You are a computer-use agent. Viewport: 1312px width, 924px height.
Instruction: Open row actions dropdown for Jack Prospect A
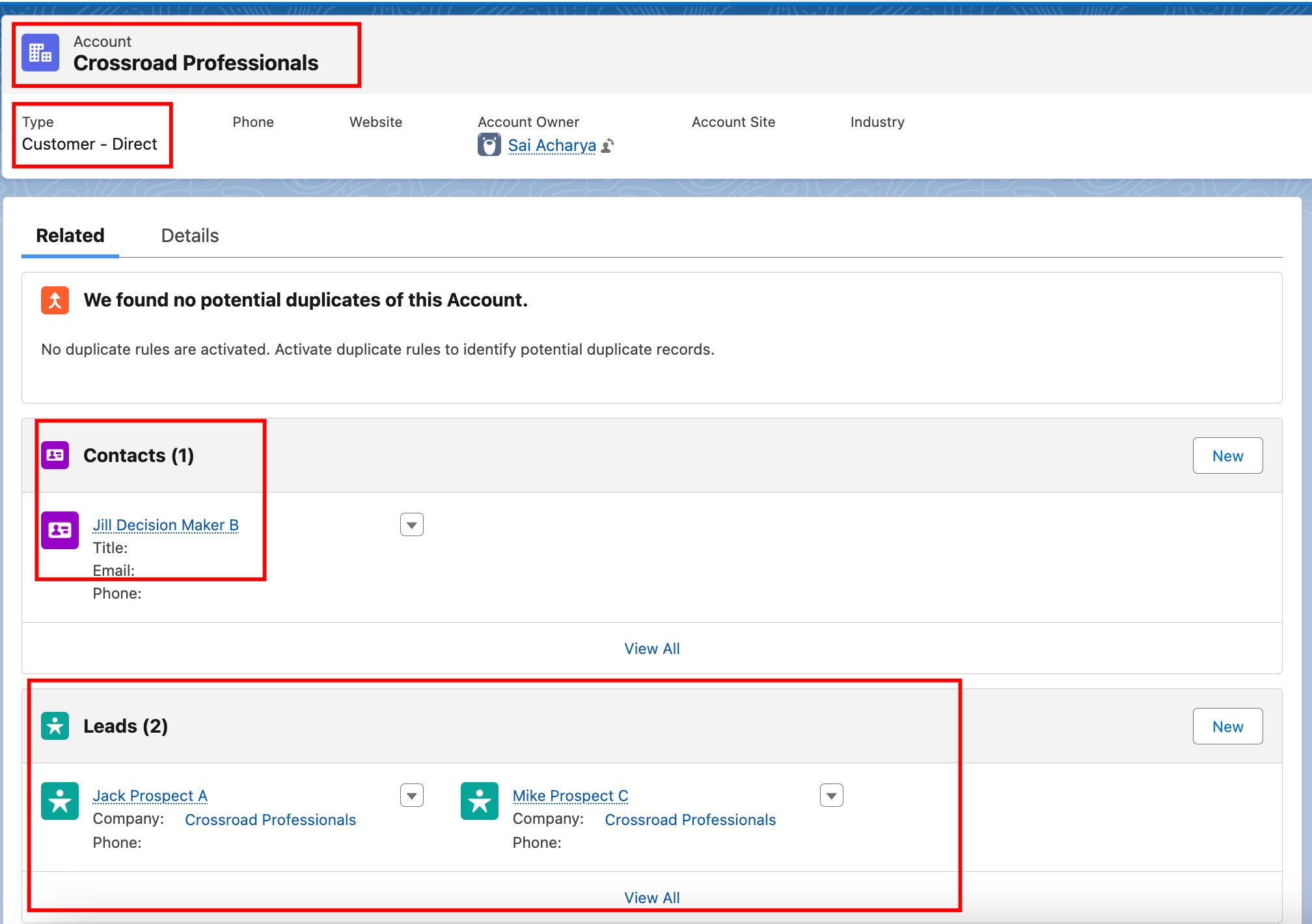(412, 796)
